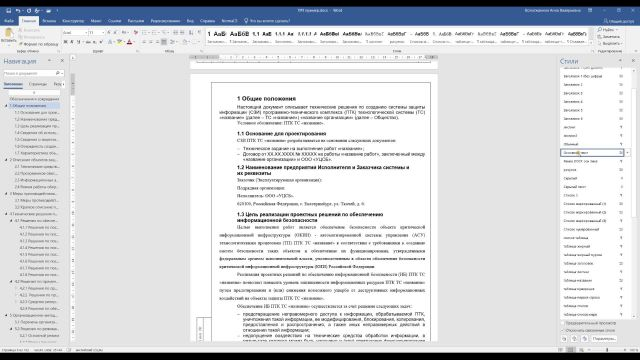Viewport: 640px width, 360px height.
Task: Click the Общий доступ share button
Action: [619, 21]
